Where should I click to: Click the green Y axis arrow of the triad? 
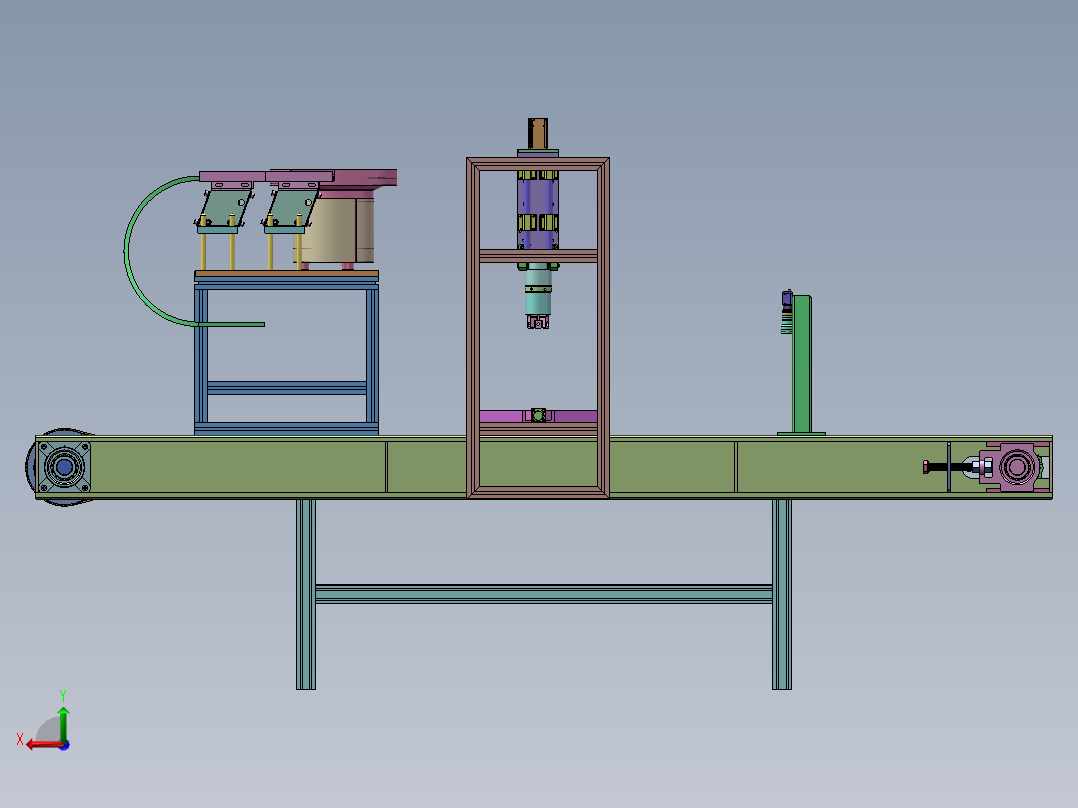pos(63,723)
